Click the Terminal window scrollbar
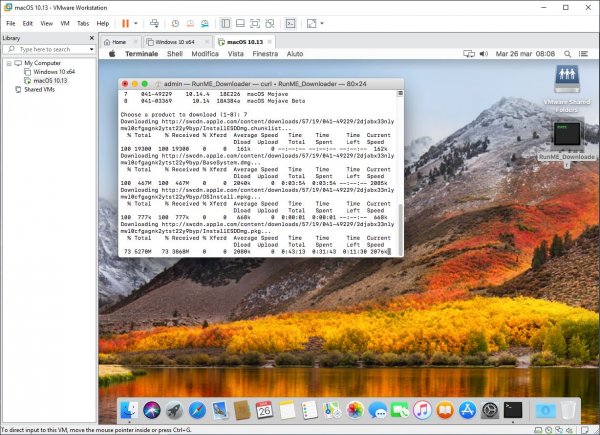 click(x=401, y=229)
